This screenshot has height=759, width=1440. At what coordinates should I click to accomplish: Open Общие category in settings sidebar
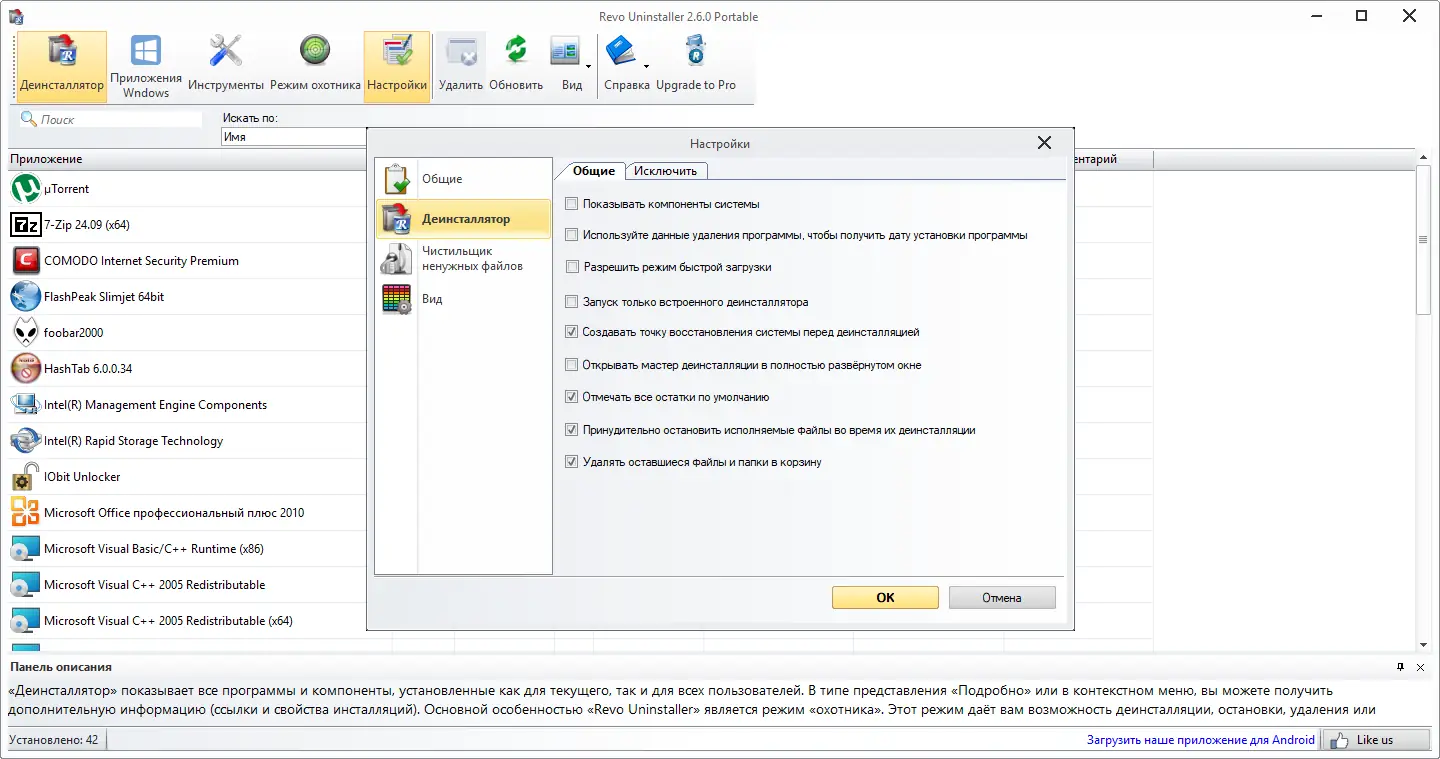pyautogui.click(x=463, y=178)
